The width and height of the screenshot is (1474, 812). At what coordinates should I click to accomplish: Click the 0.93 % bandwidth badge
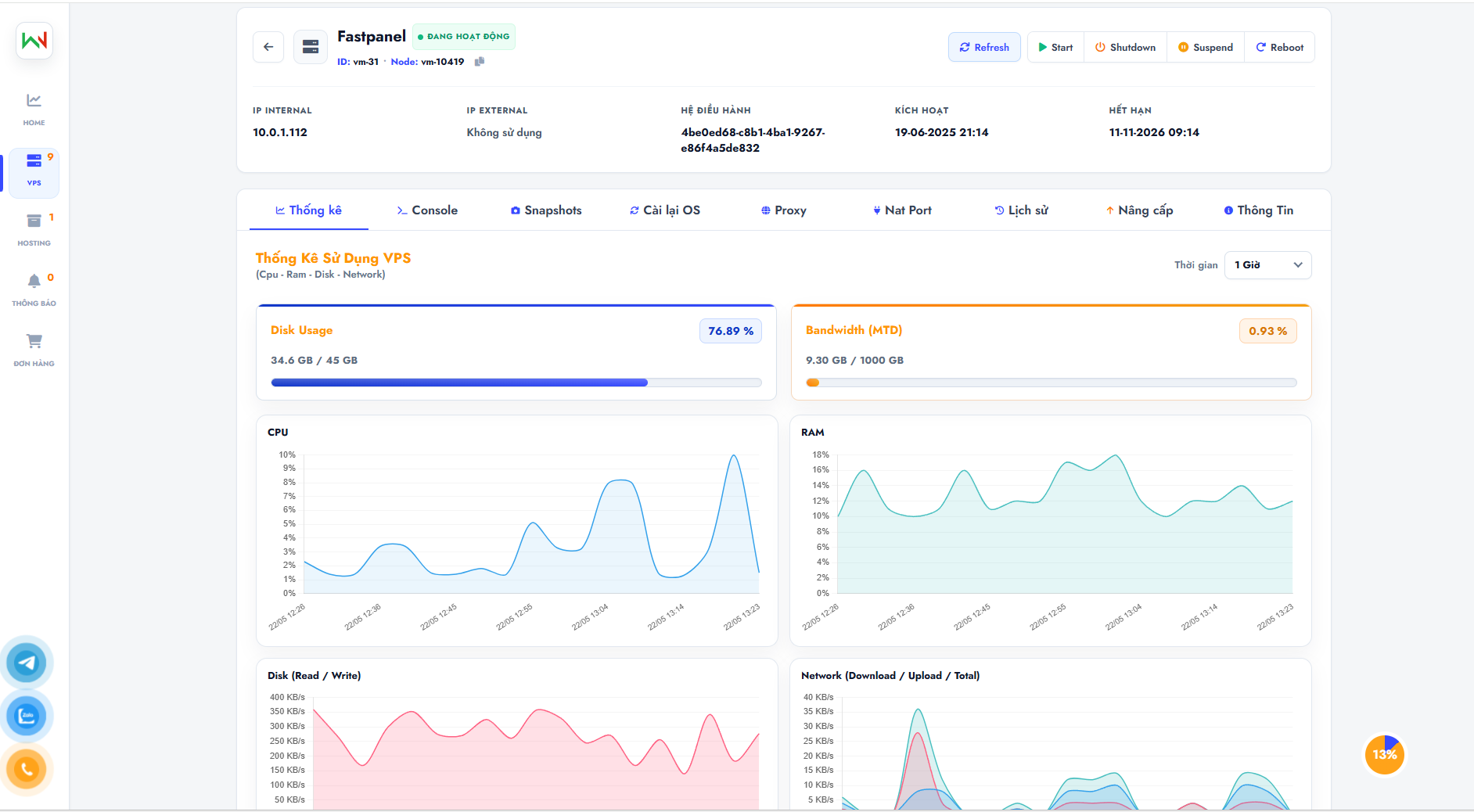1267,331
